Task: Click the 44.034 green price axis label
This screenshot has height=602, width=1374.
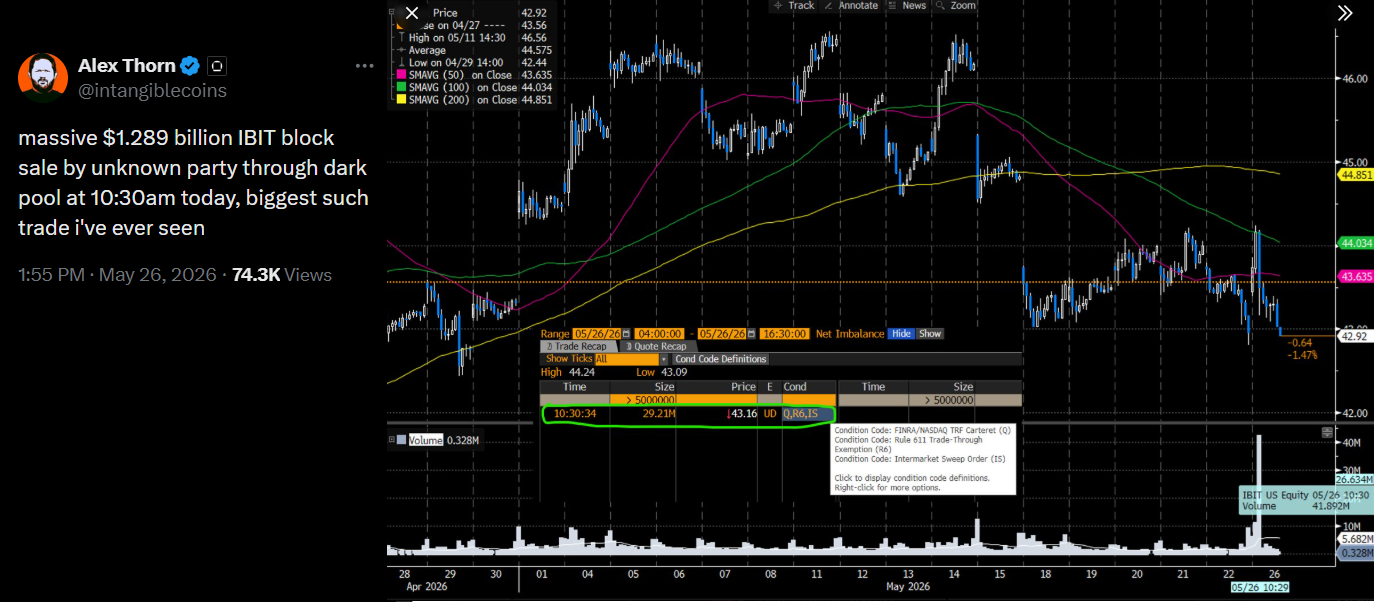Action: point(1354,243)
